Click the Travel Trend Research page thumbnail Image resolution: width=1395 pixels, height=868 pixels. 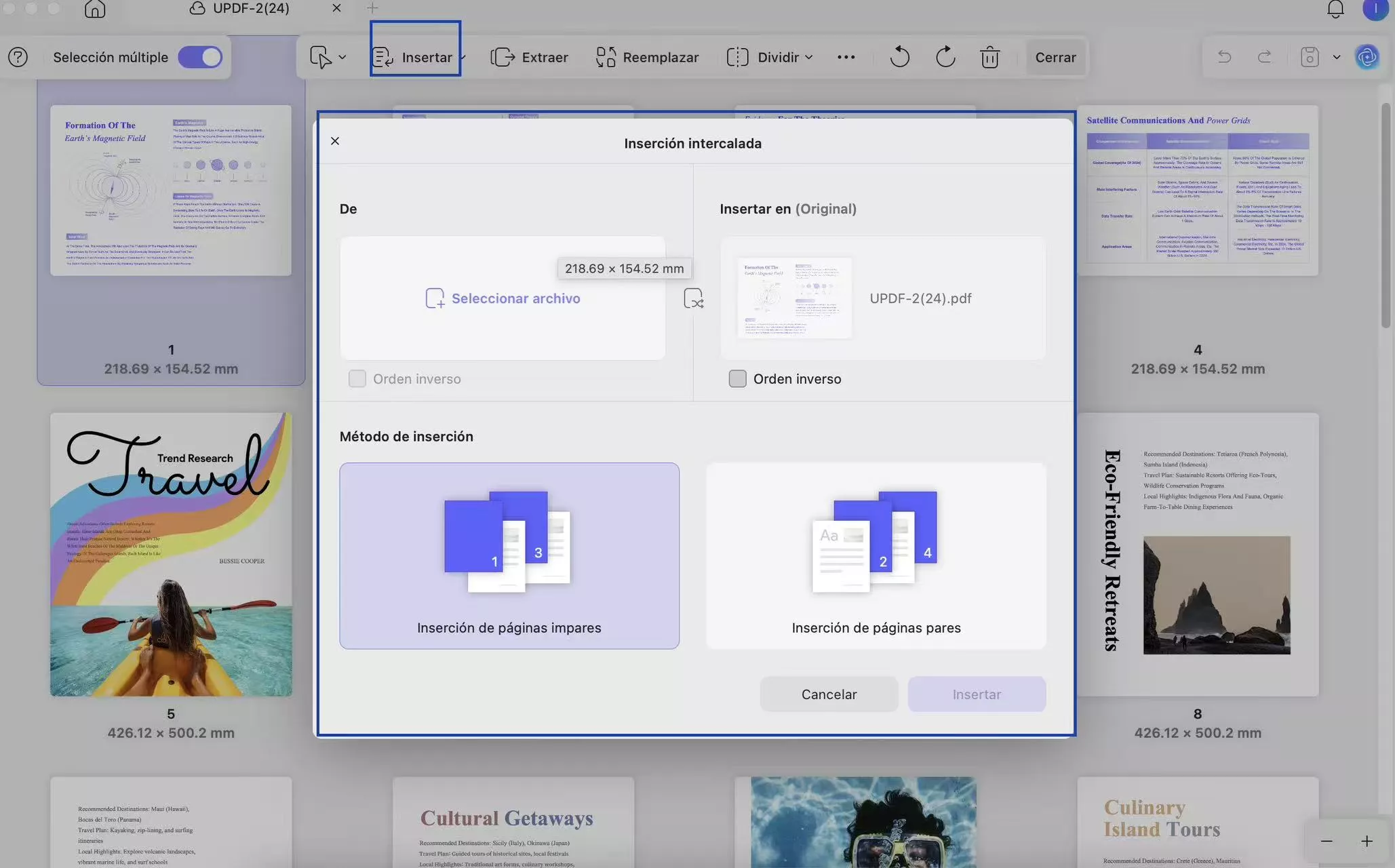click(171, 554)
